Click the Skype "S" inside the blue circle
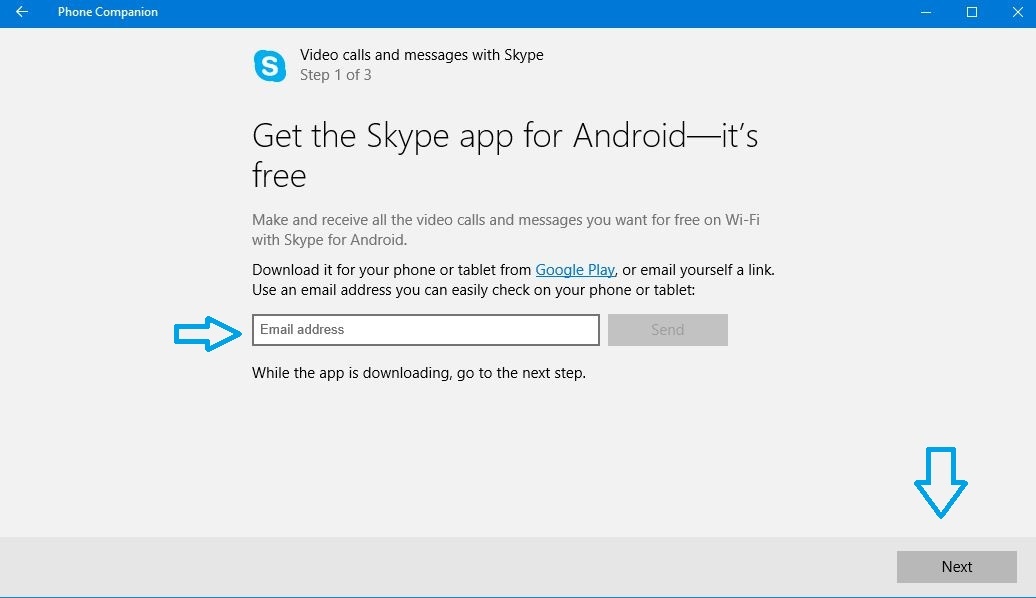1036x598 pixels. click(x=270, y=65)
